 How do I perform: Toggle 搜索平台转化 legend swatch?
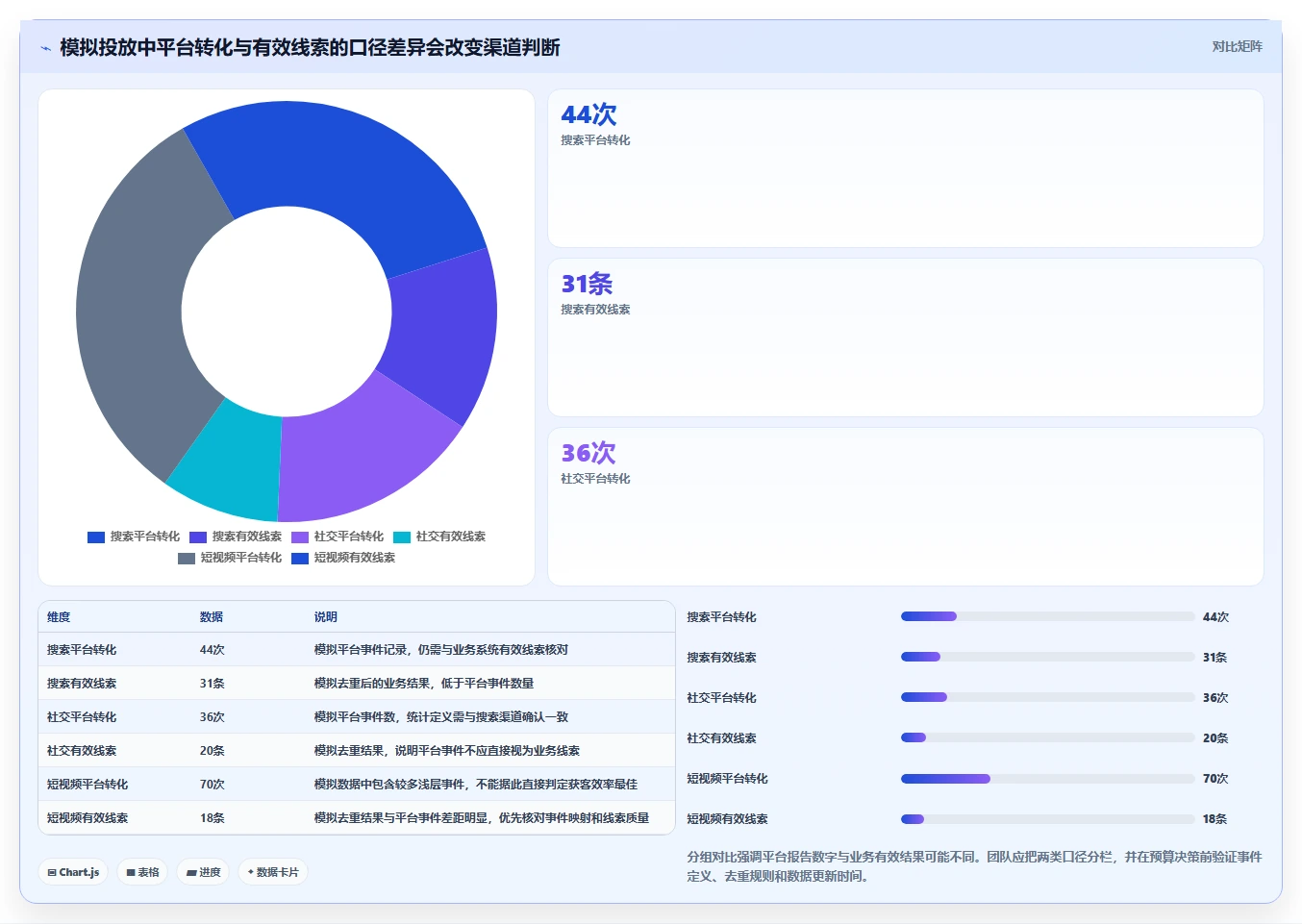(x=96, y=537)
